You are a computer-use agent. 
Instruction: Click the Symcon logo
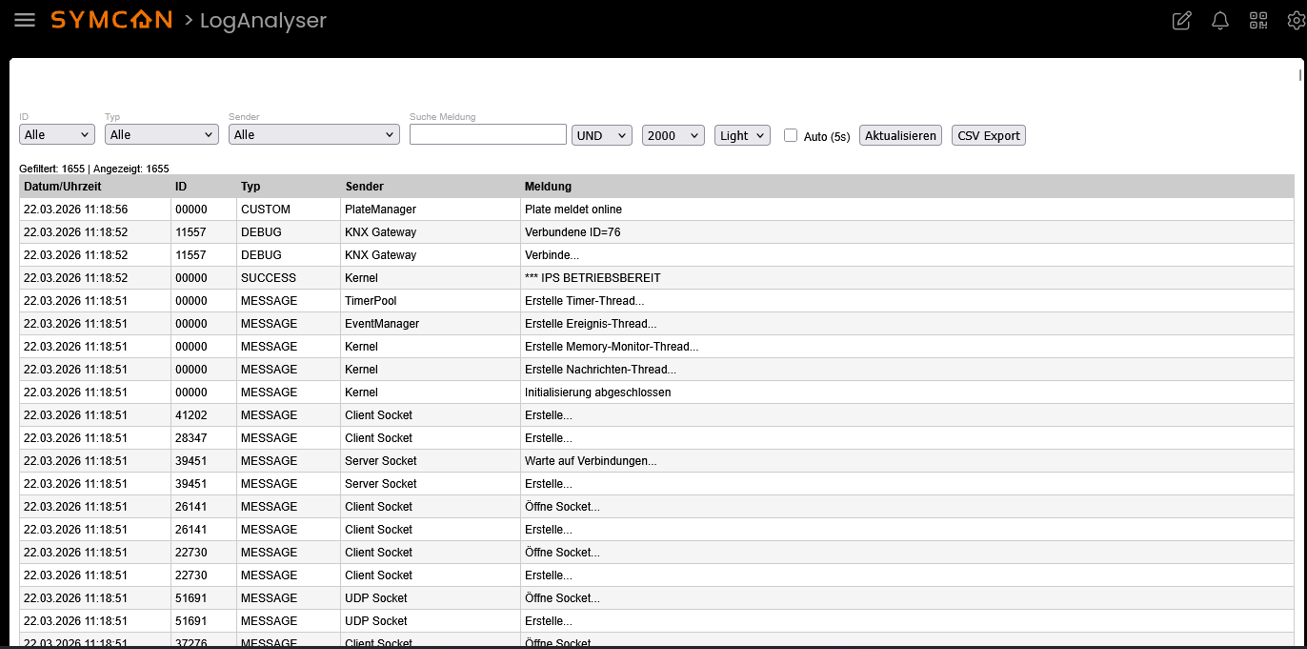point(111,20)
